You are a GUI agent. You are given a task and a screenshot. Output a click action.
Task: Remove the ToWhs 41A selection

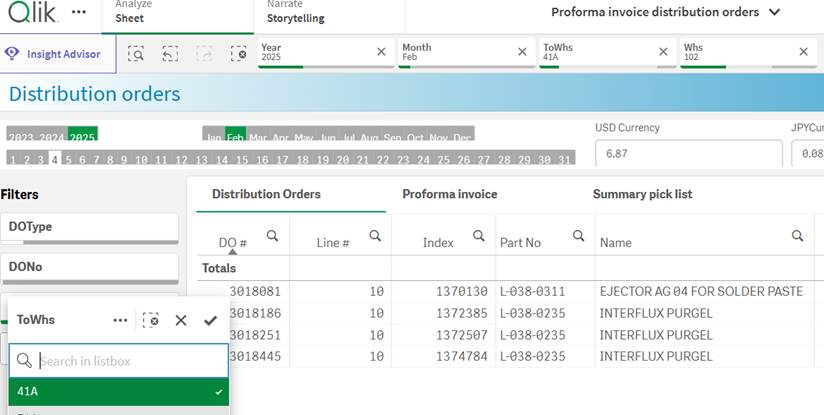[663, 51]
